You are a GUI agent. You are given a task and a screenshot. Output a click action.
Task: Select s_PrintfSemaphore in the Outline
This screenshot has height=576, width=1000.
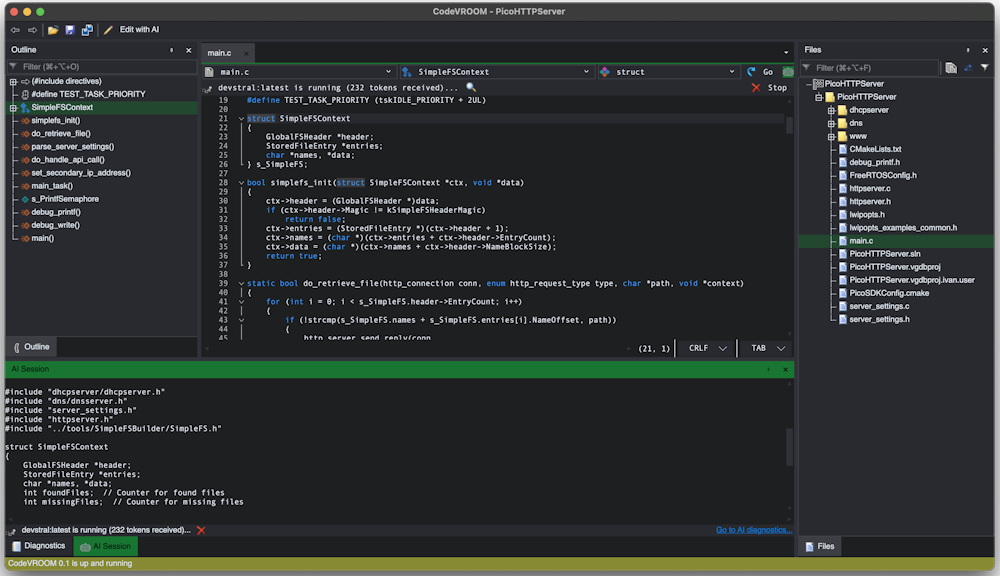(x=64, y=199)
